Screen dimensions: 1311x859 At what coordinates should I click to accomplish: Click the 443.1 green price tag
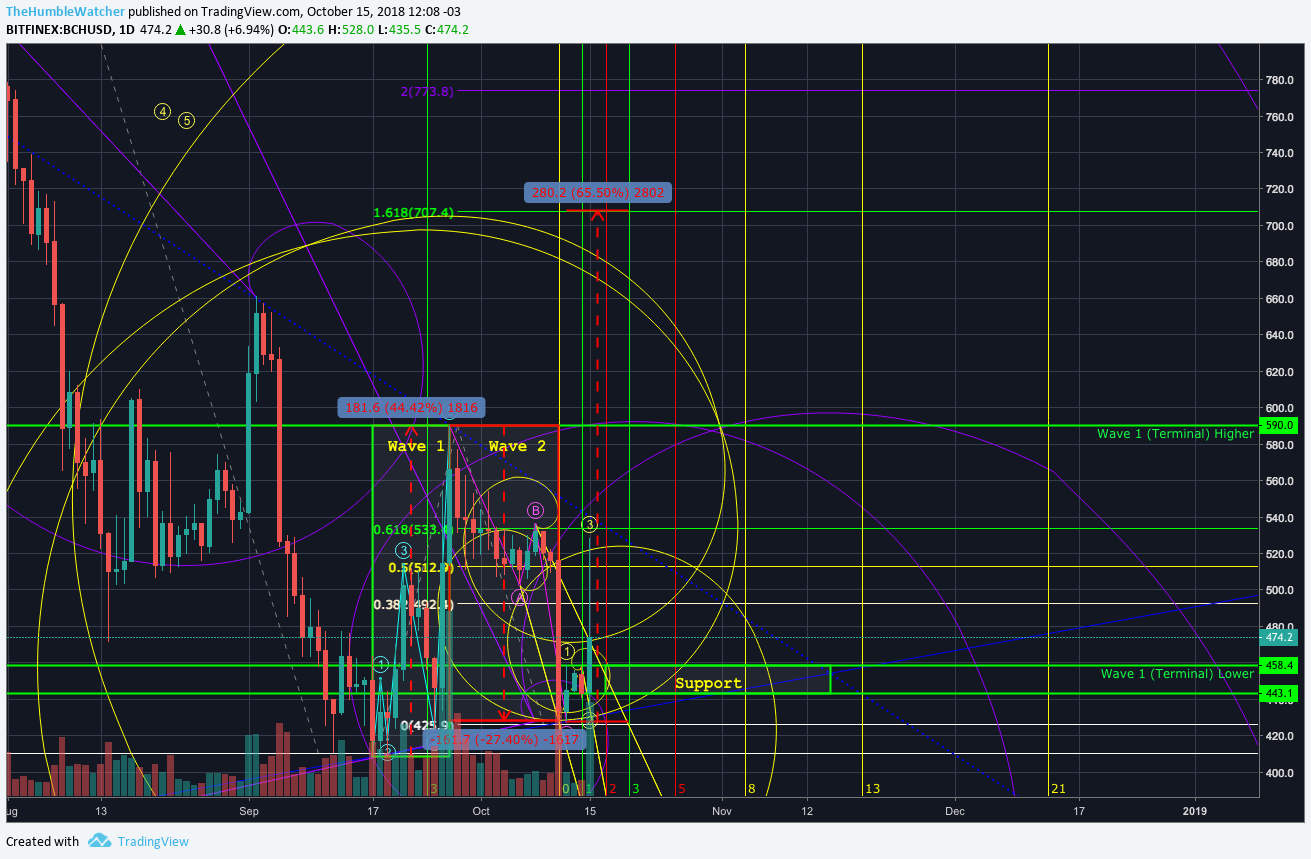click(1281, 693)
